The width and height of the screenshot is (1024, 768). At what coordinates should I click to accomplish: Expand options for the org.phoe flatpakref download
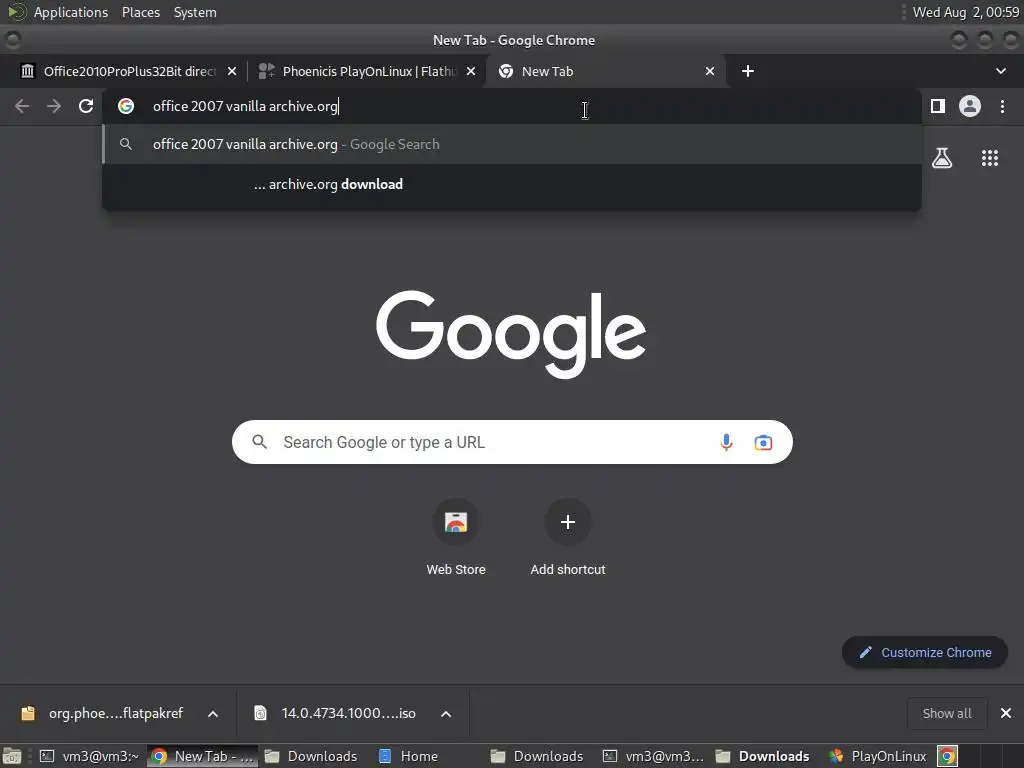(x=213, y=714)
